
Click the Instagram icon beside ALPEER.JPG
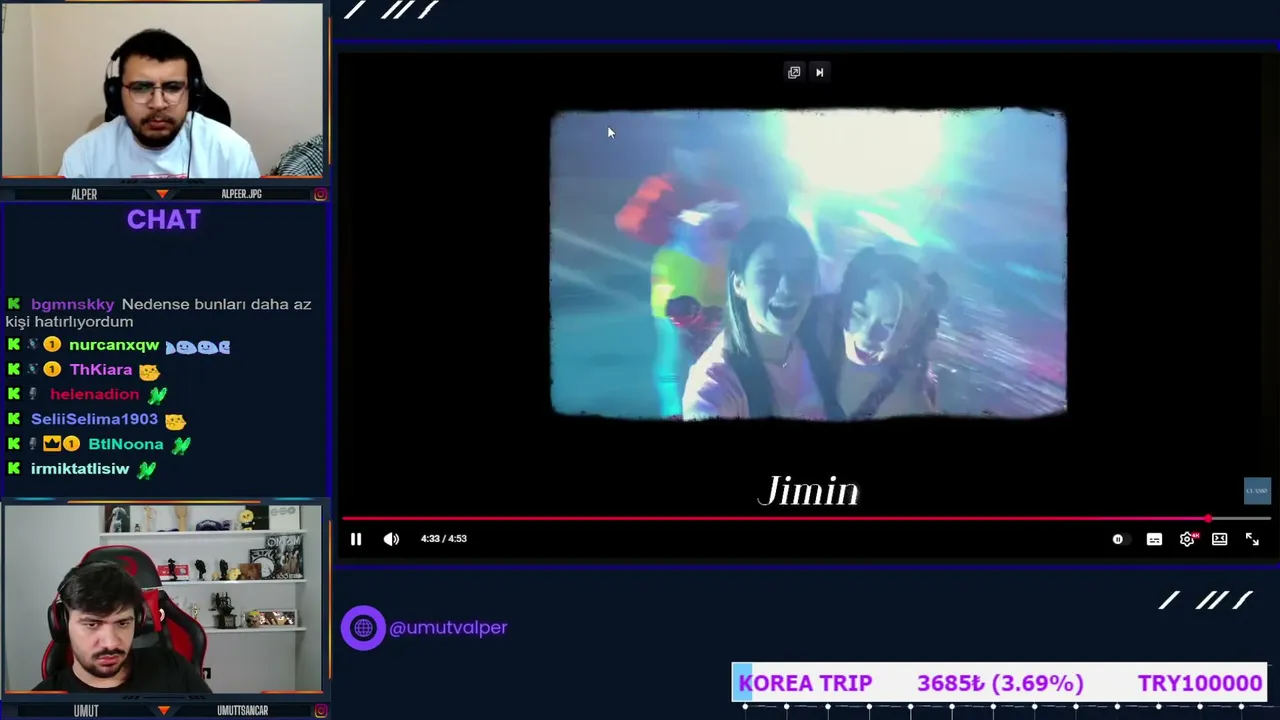(320, 194)
